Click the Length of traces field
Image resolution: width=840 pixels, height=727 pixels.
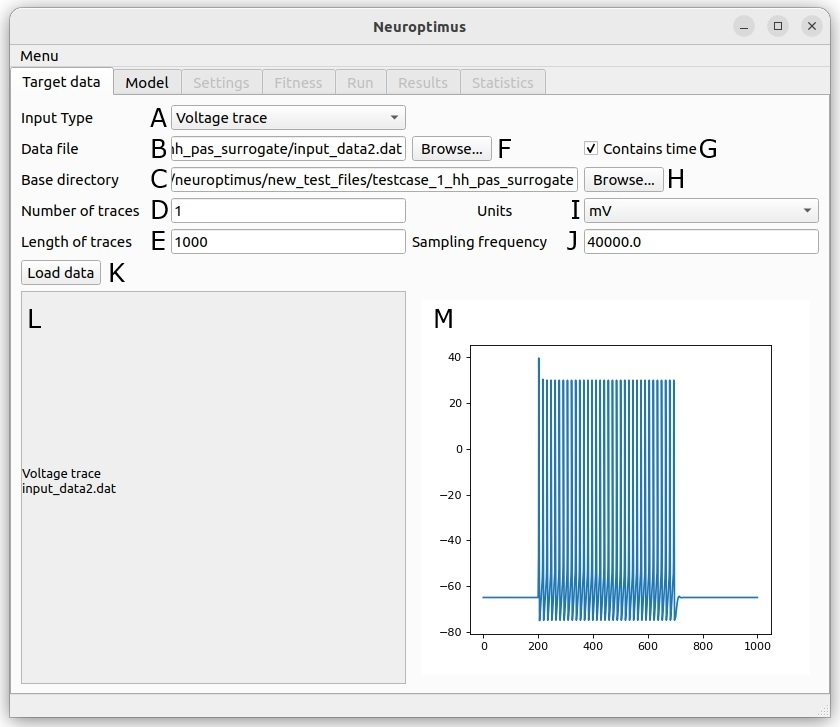pyautogui.click(x=288, y=242)
